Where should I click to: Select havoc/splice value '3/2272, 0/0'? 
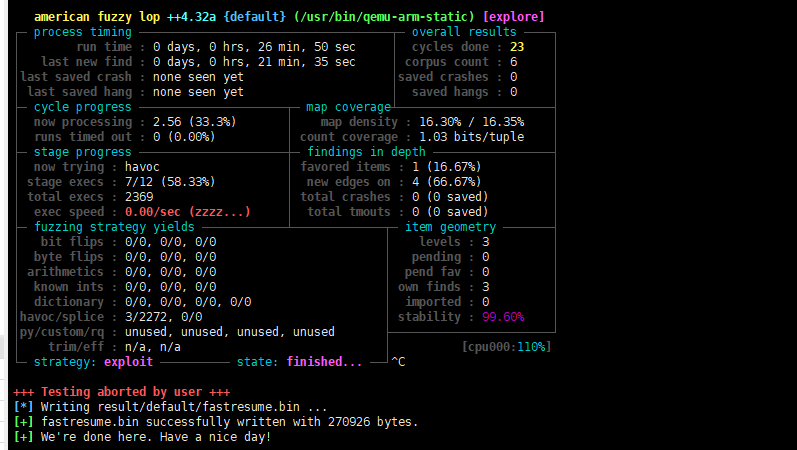[164, 317]
